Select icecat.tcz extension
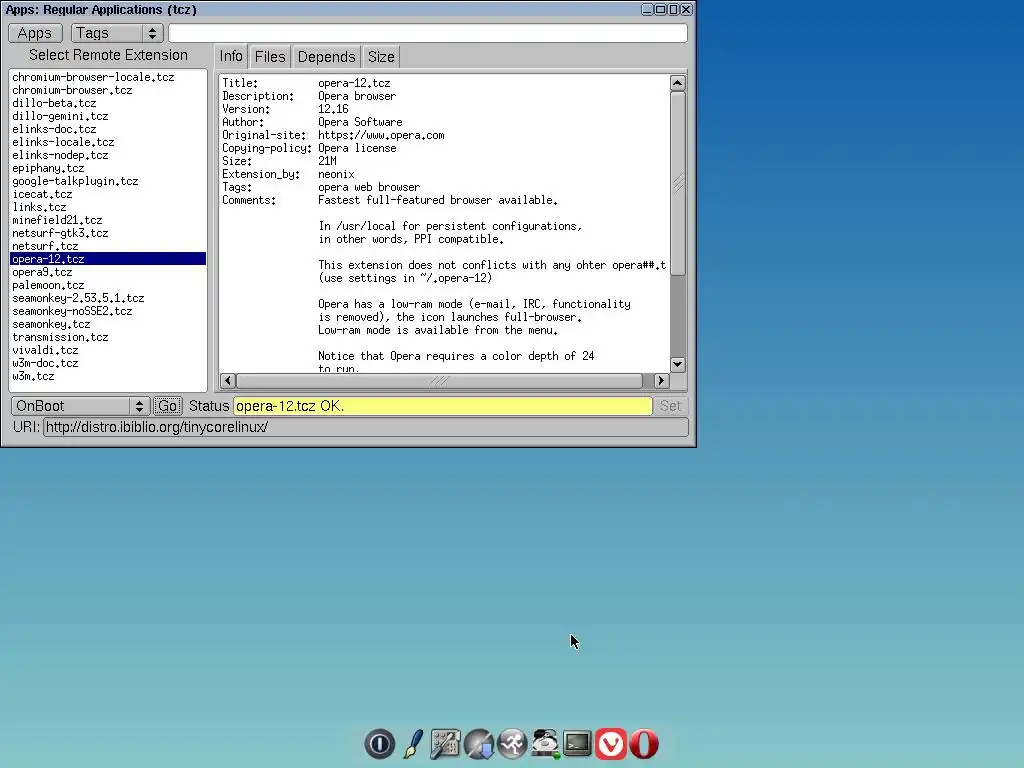1024x768 pixels. (x=108, y=195)
